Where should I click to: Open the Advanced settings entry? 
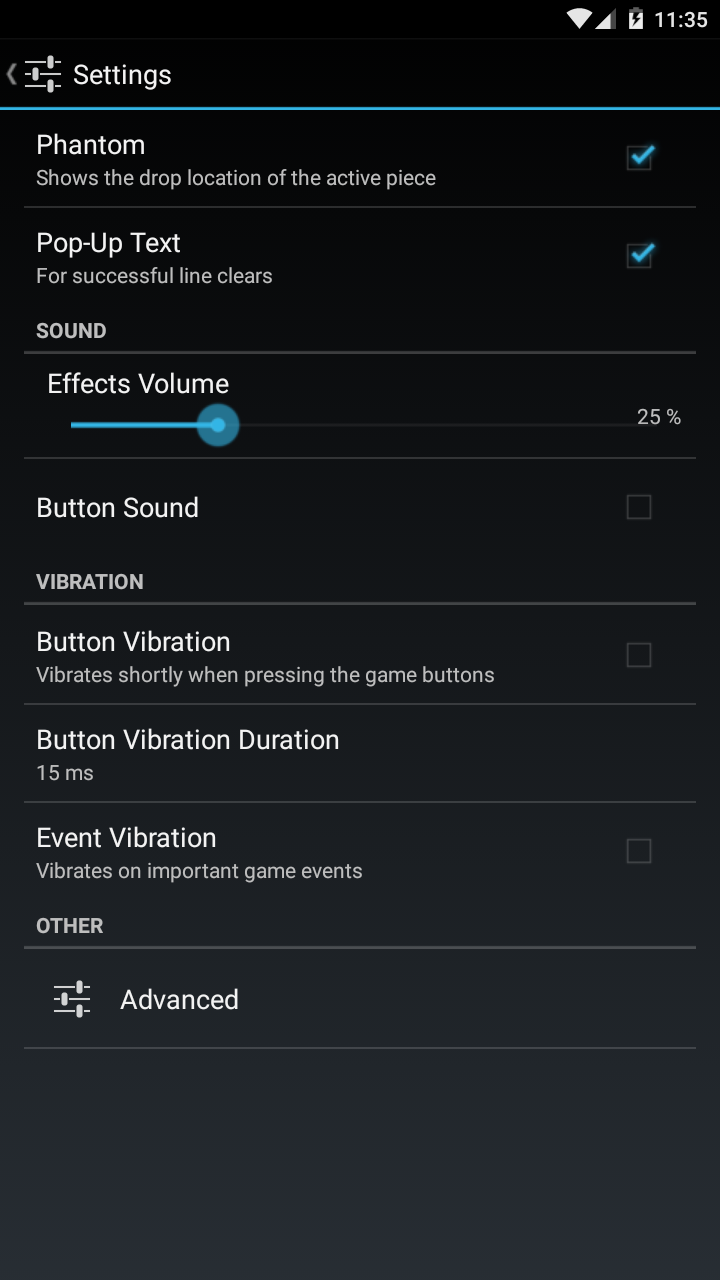180,999
